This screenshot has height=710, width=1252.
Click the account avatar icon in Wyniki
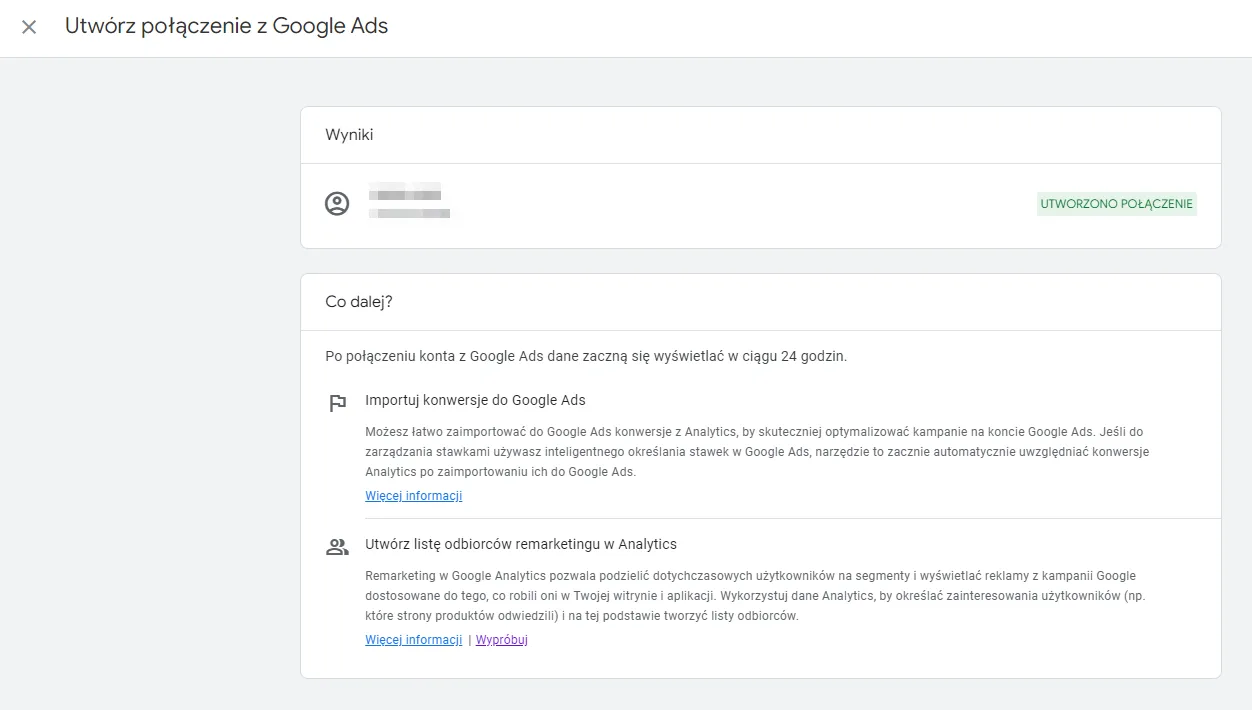[x=337, y=204]
